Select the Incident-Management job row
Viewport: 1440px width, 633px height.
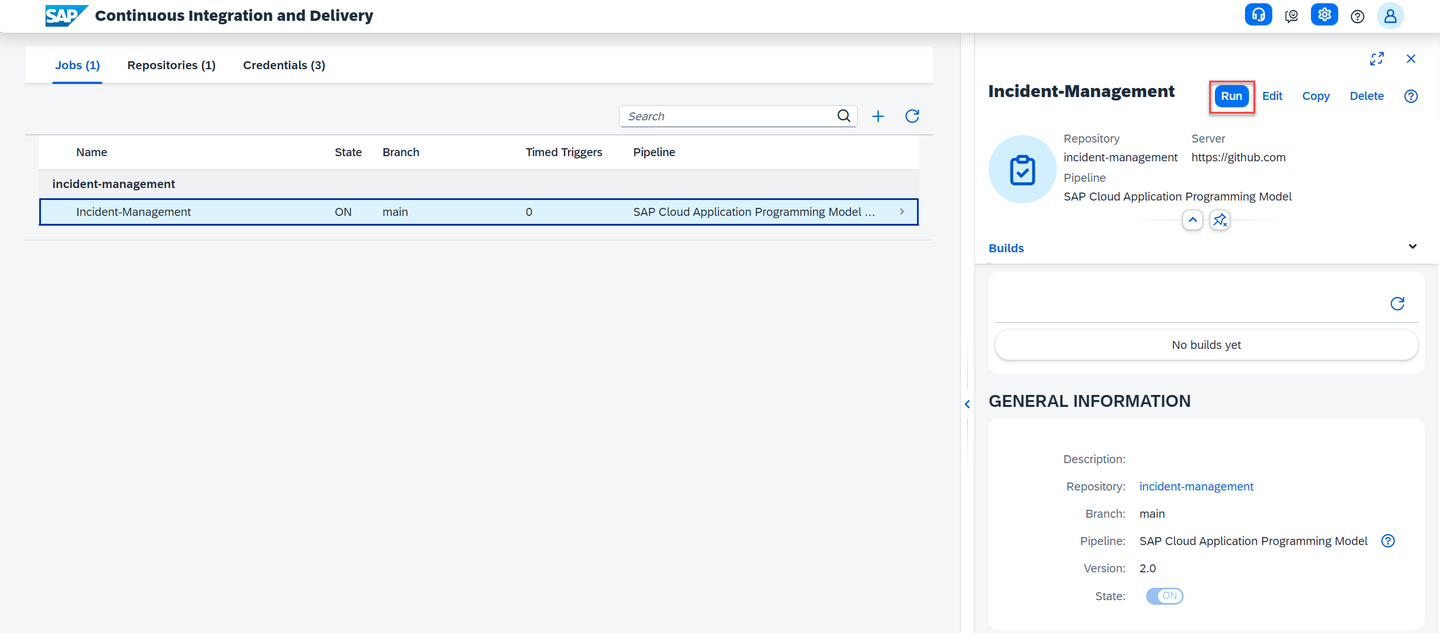coord(479,212)
